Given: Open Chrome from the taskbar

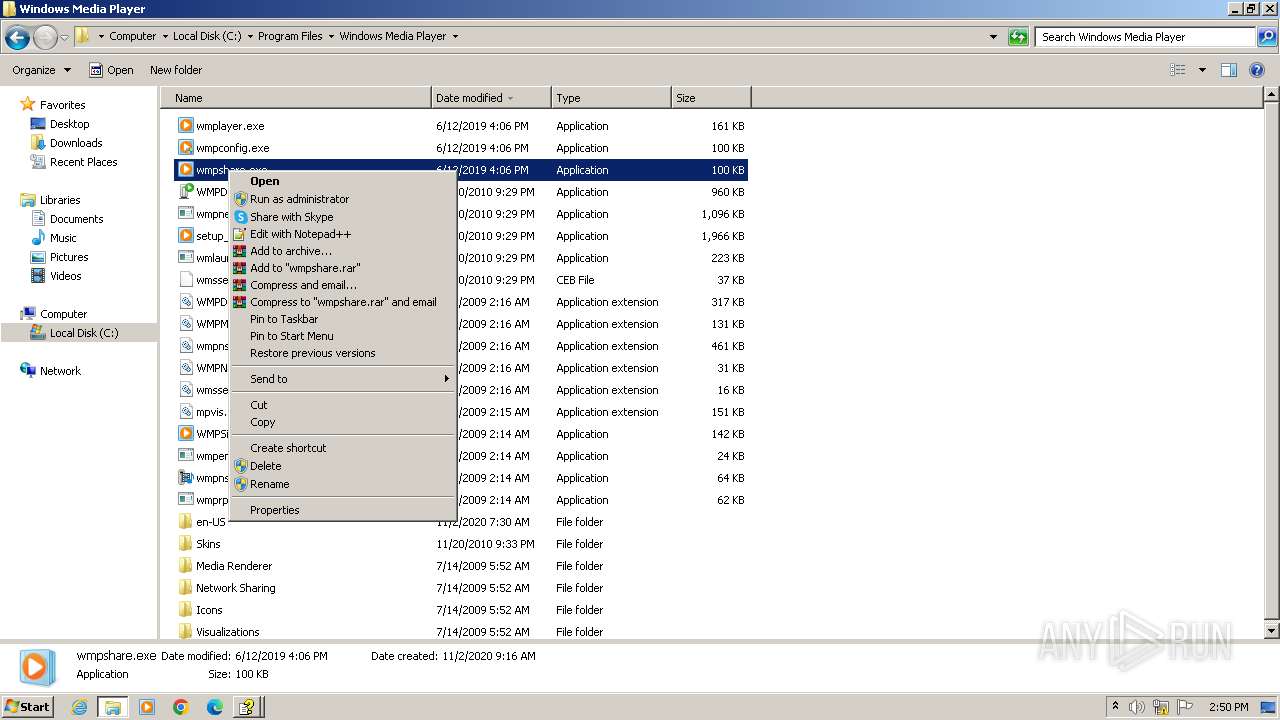Looking at the screenshot, I should point(181,707).
